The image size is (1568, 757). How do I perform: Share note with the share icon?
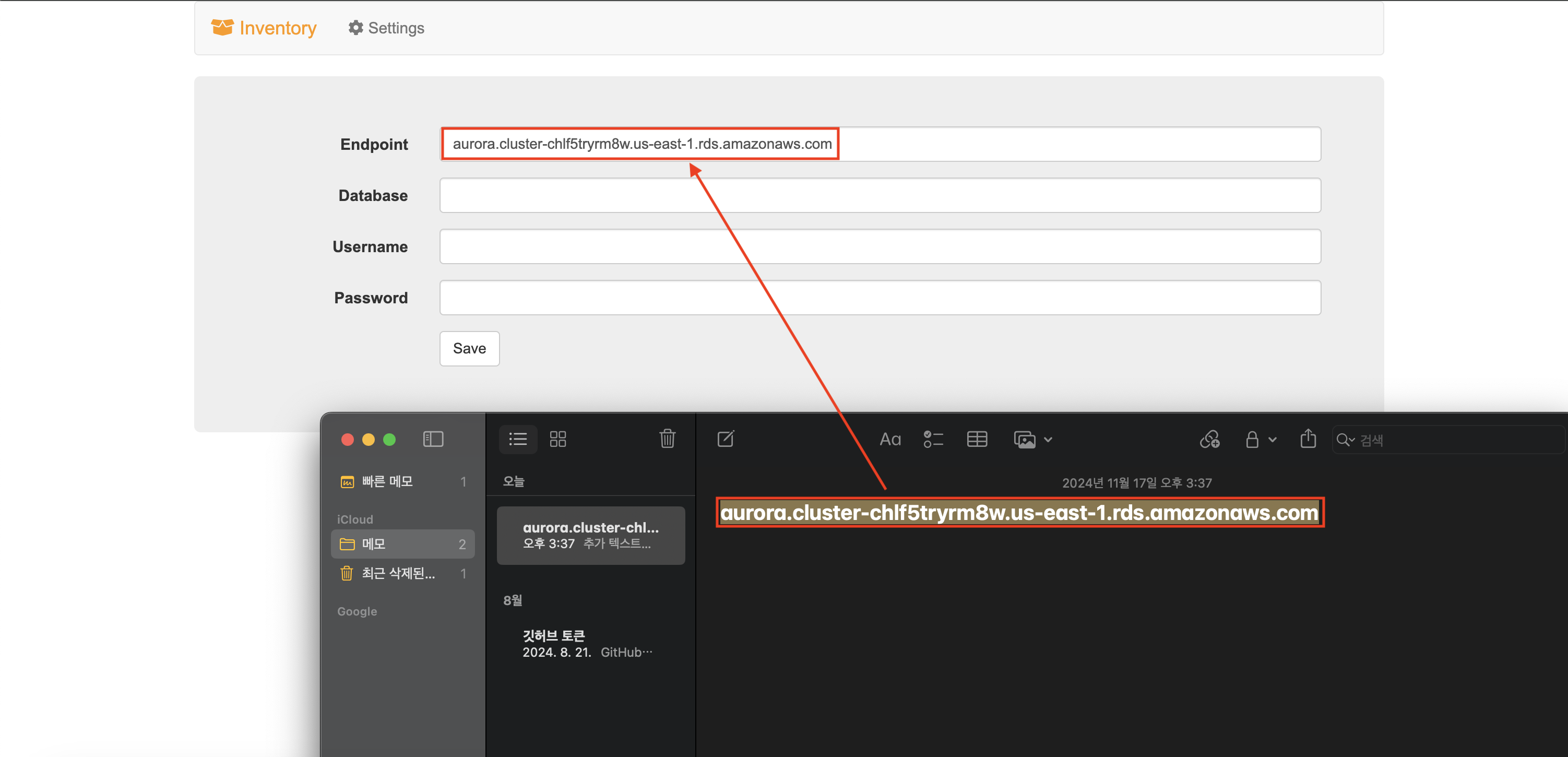coord(1308,439)
